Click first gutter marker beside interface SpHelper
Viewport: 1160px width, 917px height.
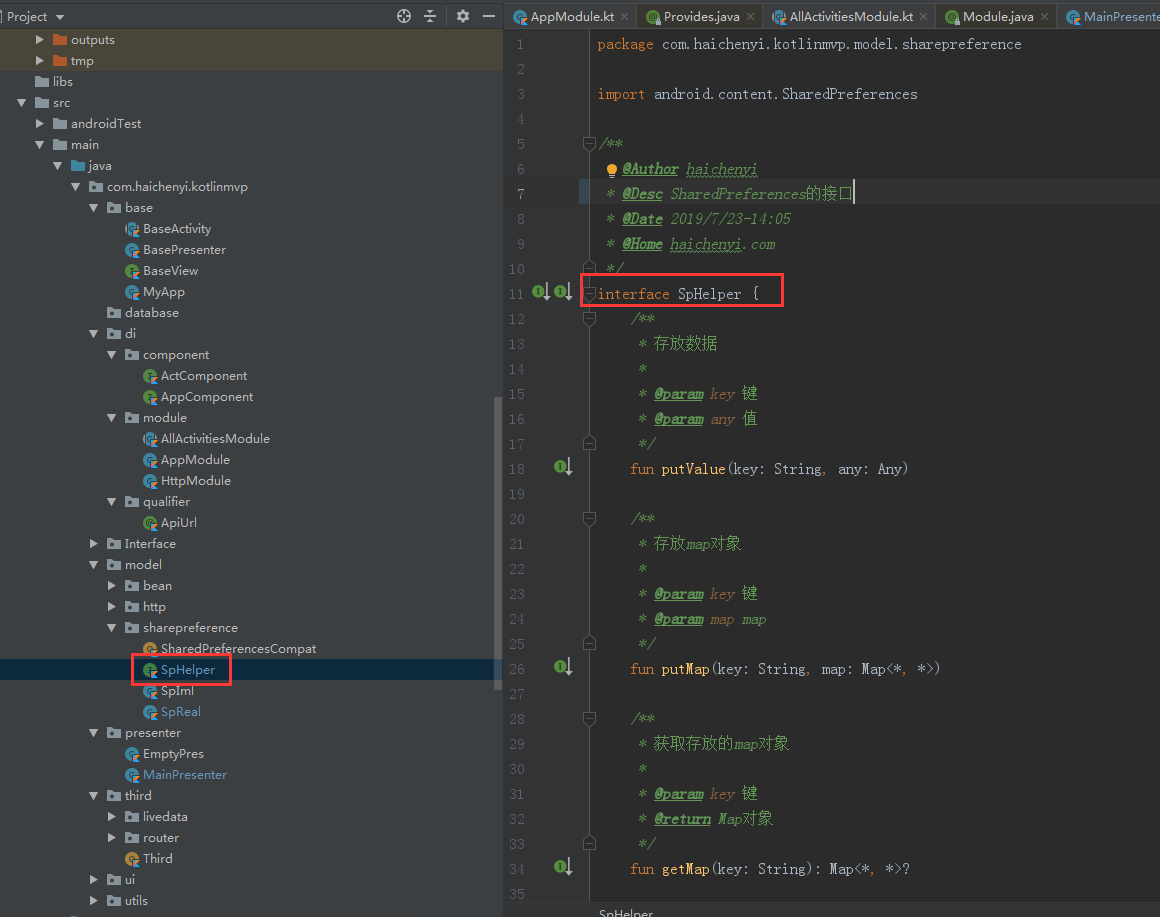click(x=541, y=292)
